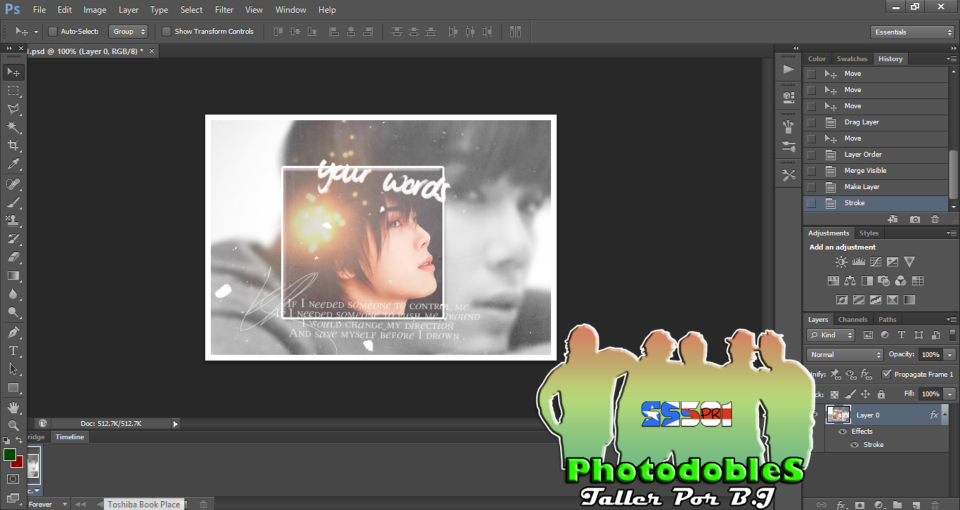Select Layer 0 thumbnail in Layers
Viewport: 960px width, 510px height.
coord(838,415)
